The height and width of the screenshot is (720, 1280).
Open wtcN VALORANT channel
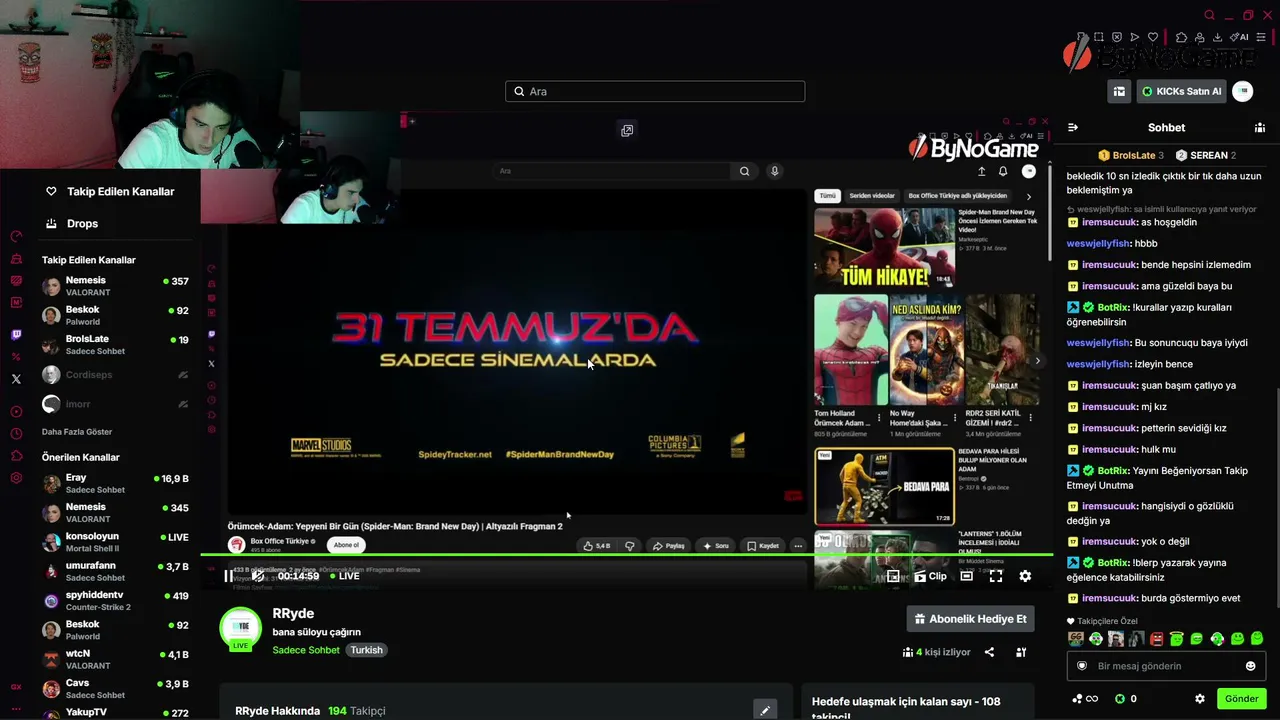coord(115,659)
